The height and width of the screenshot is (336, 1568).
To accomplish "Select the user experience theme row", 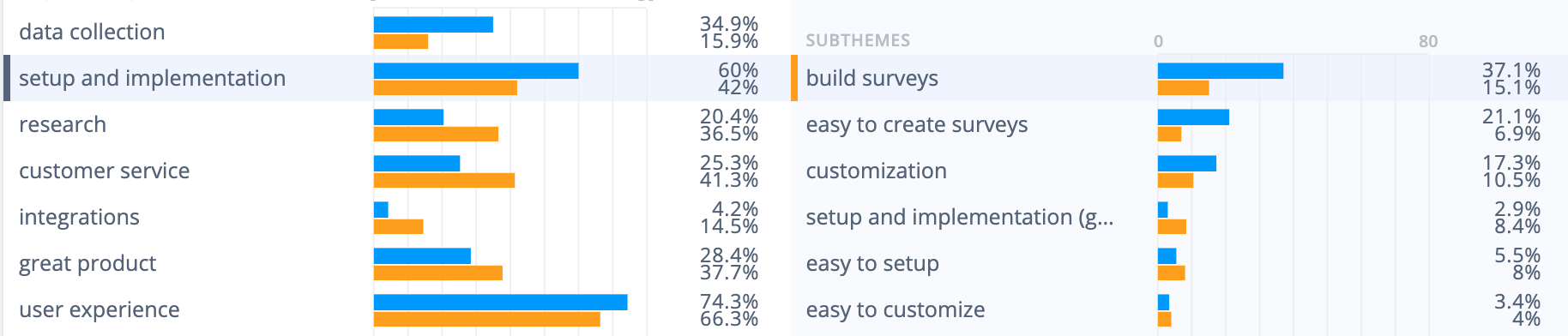I will 396,309.
